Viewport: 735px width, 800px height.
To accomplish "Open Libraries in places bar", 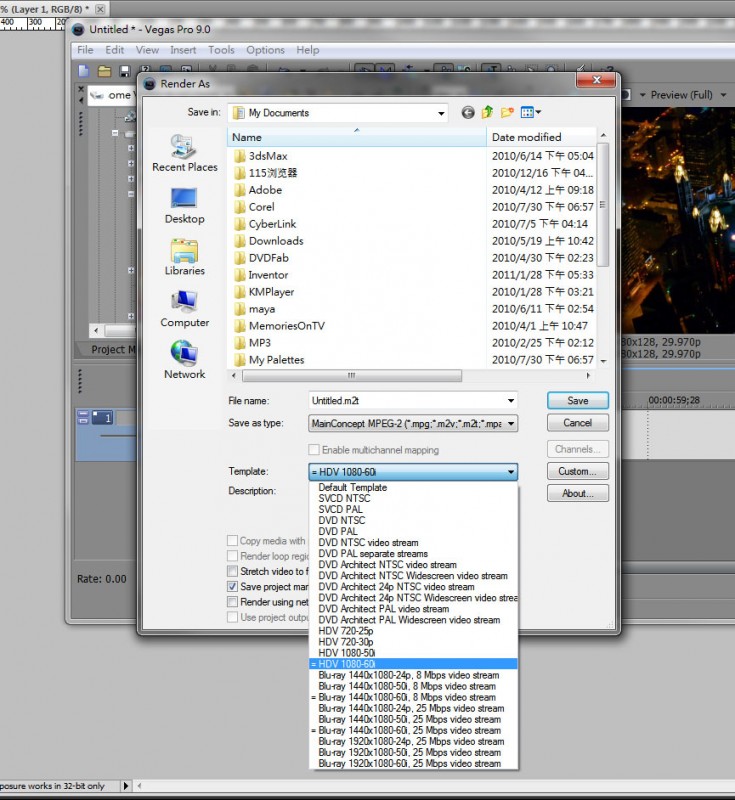I will [184, 257].
